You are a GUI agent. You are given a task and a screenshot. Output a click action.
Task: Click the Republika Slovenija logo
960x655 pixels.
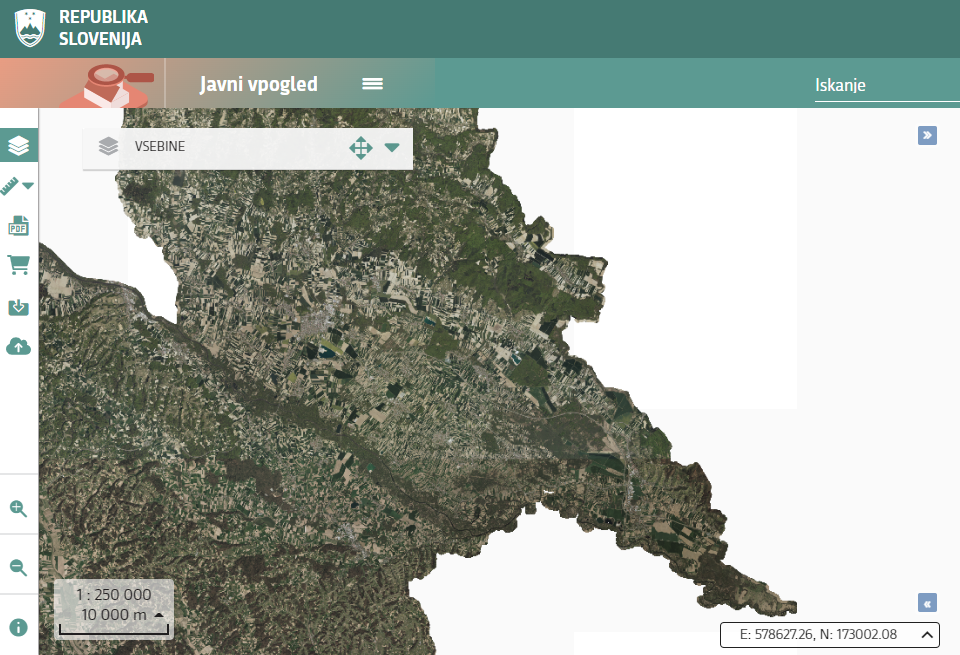click(x=30, y=28)
